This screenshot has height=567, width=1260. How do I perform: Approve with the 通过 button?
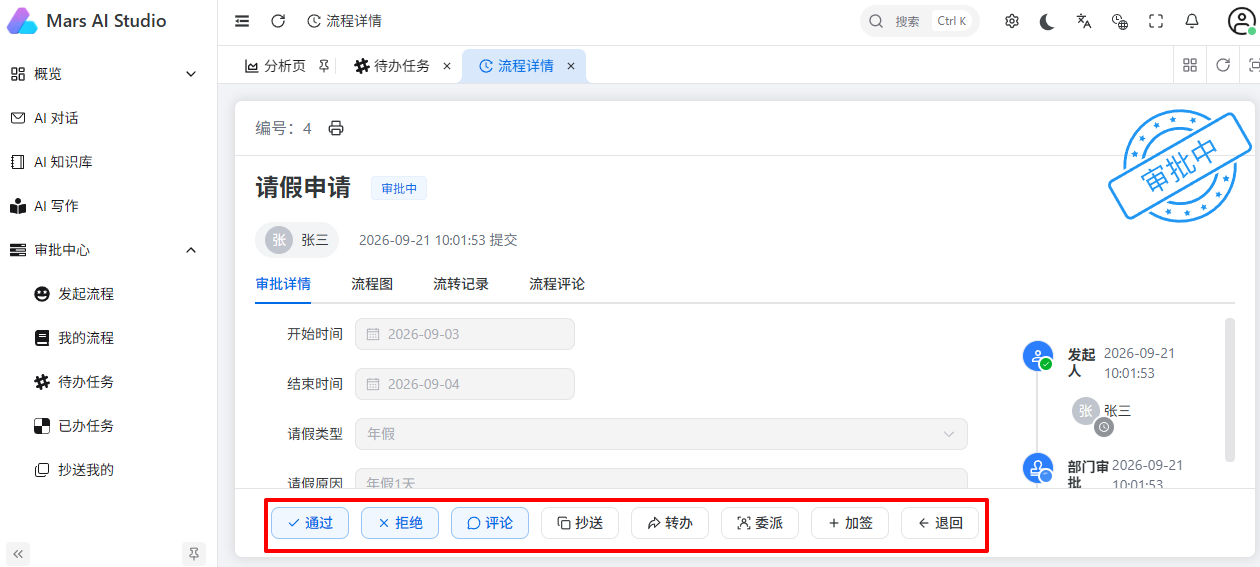point(310,523)
